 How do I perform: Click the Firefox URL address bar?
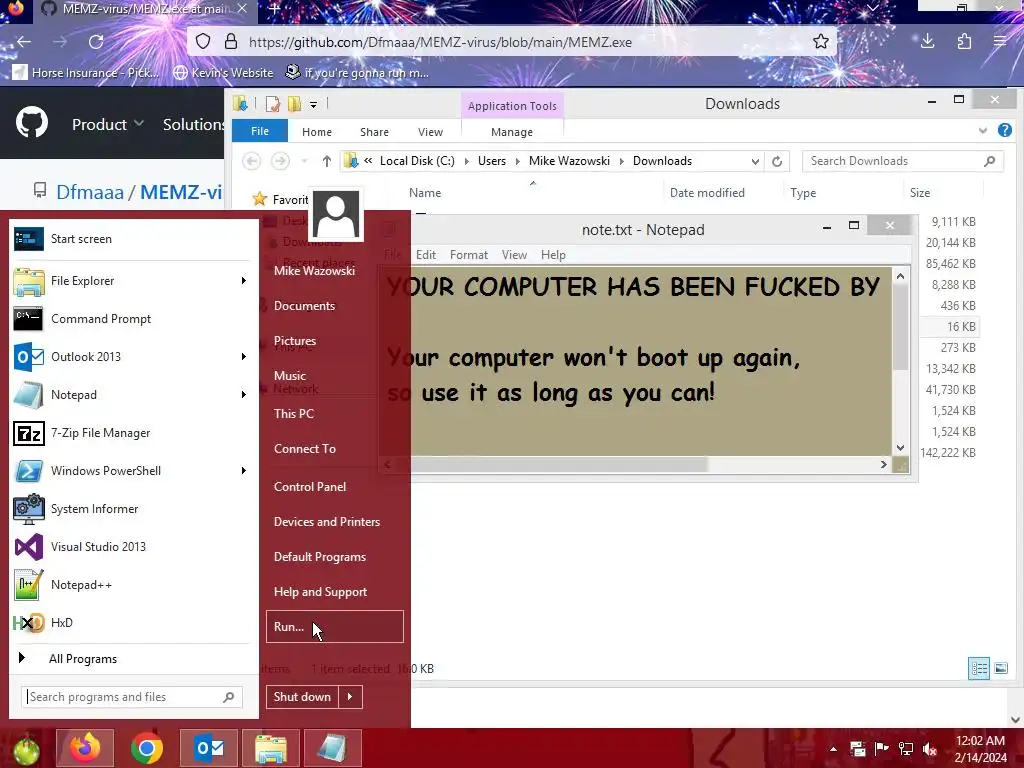click(513, 42)
